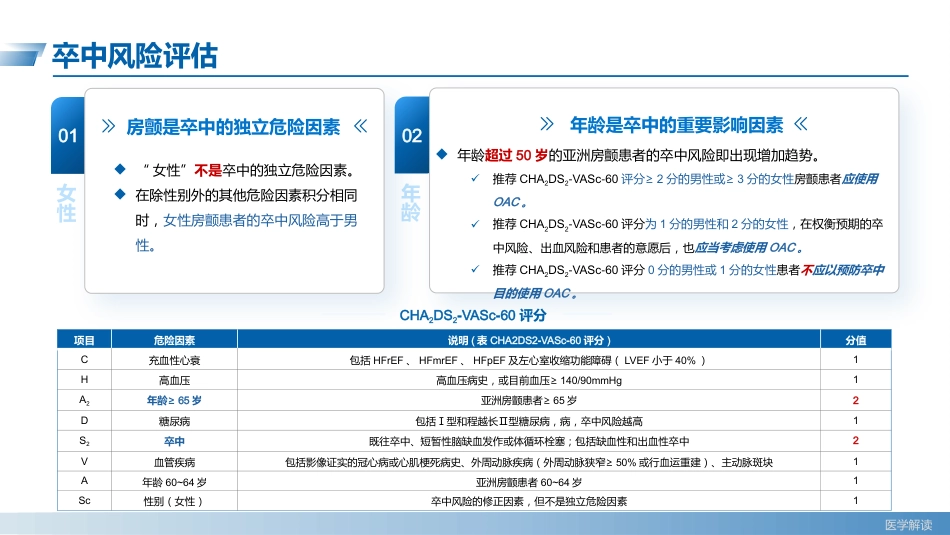Screen dimensions: 950x535
Task: Click the 年龄 60~64 岁 risk factor cell
Action: tap(174, 482)
